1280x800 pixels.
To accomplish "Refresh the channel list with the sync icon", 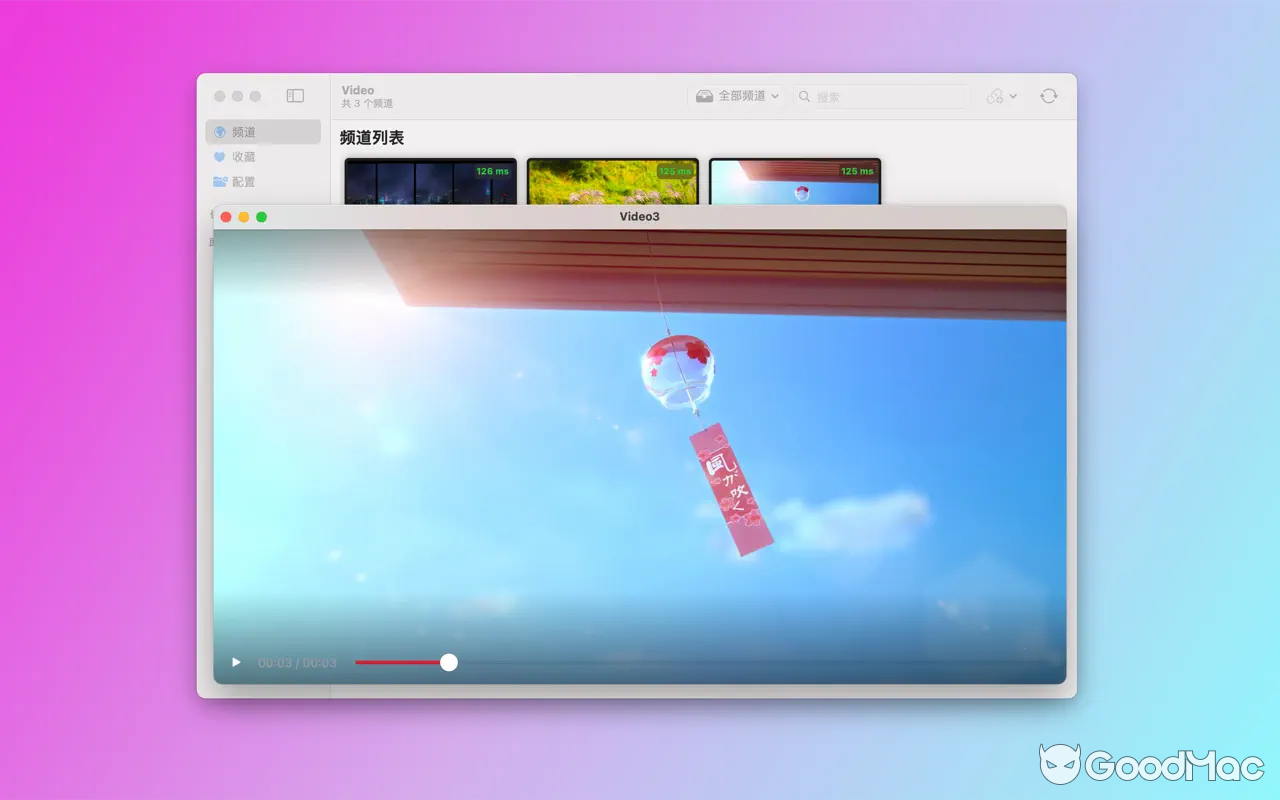I will click(x=1048, y=95).
